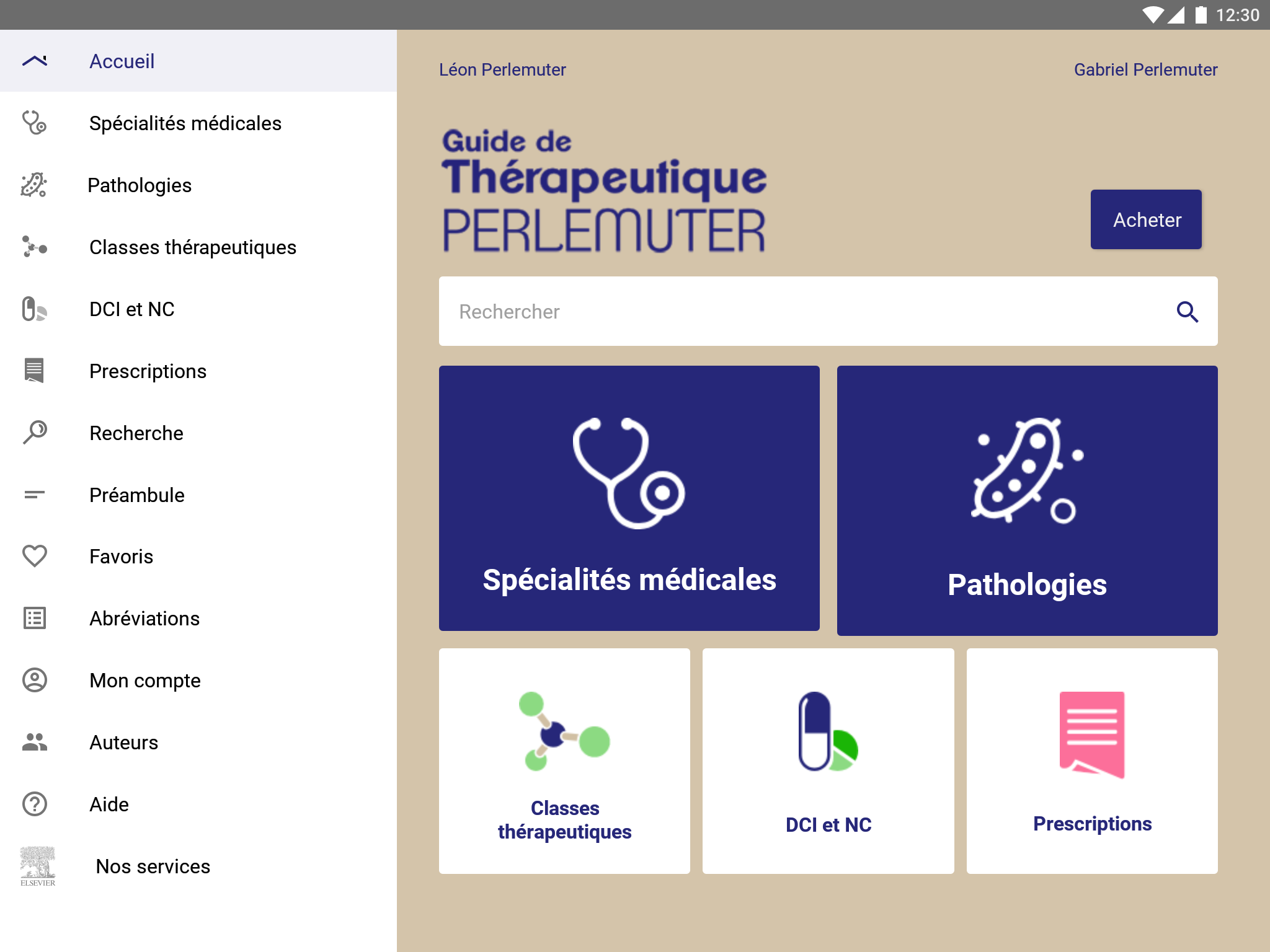Tap the lines icon beside Préambule
1270x952 pixels.
(35, 495)
